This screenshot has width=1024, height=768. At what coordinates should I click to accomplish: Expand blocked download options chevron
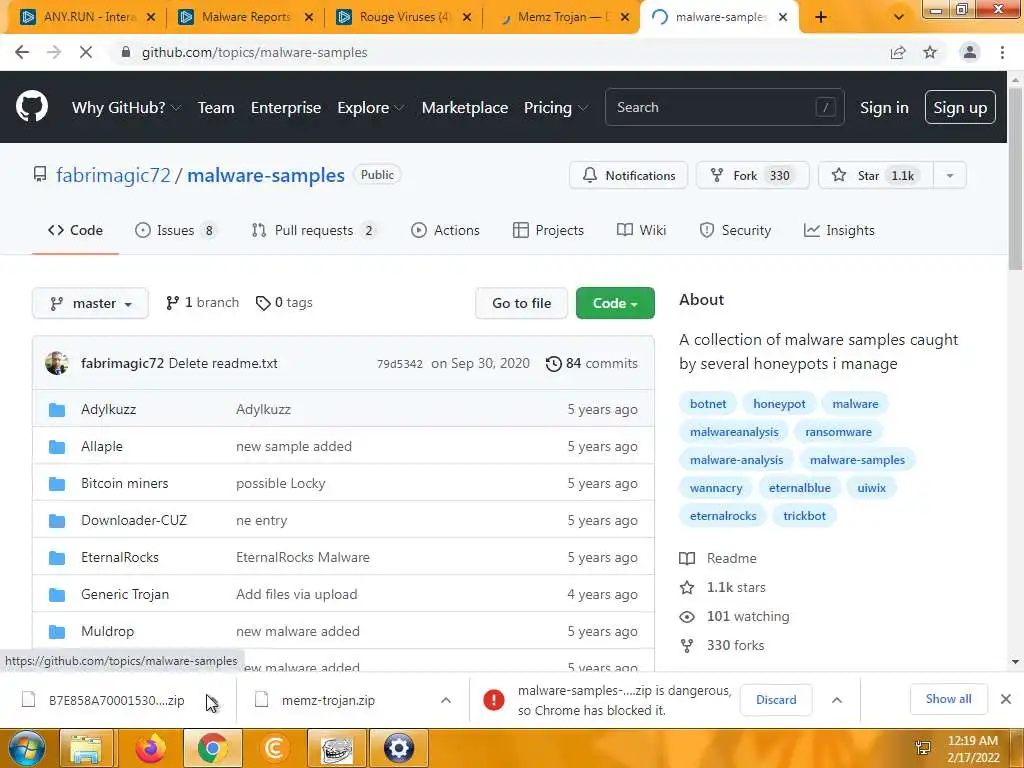tap(837, 700)
